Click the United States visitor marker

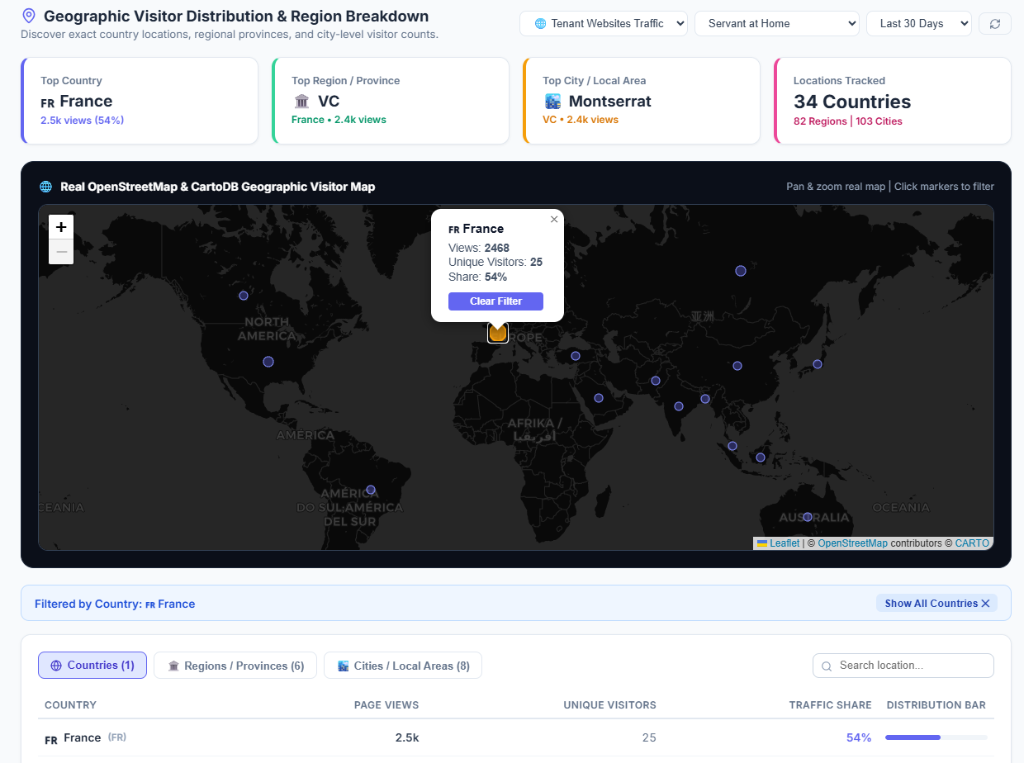[268, 361]
